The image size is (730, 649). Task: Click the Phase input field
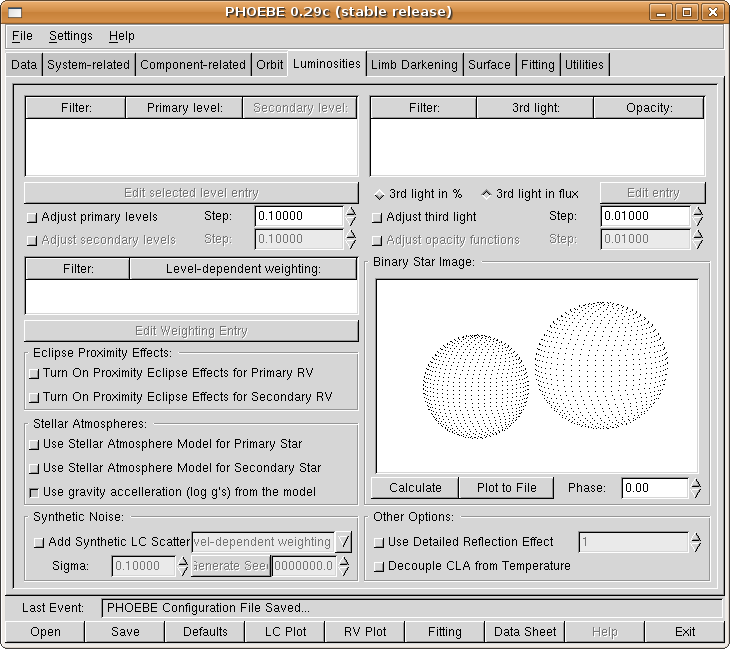[655, 488]
